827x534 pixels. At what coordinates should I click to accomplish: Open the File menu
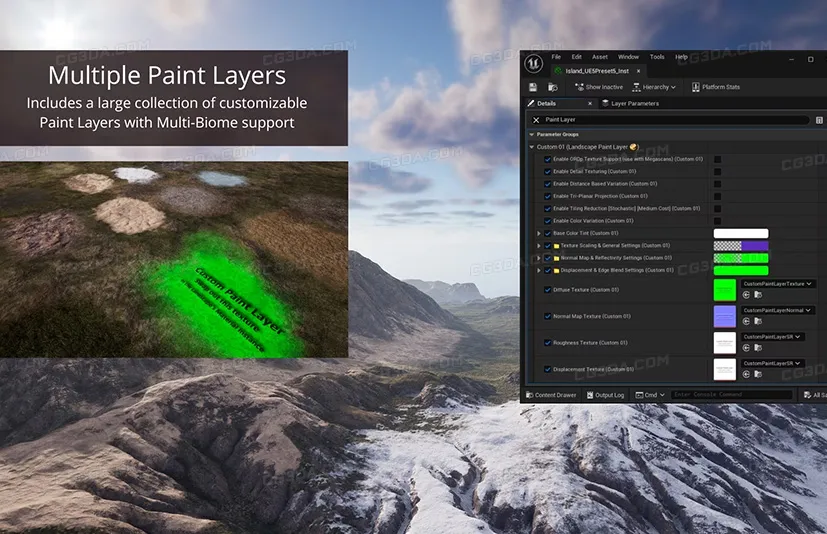click(x=556, y=57)
